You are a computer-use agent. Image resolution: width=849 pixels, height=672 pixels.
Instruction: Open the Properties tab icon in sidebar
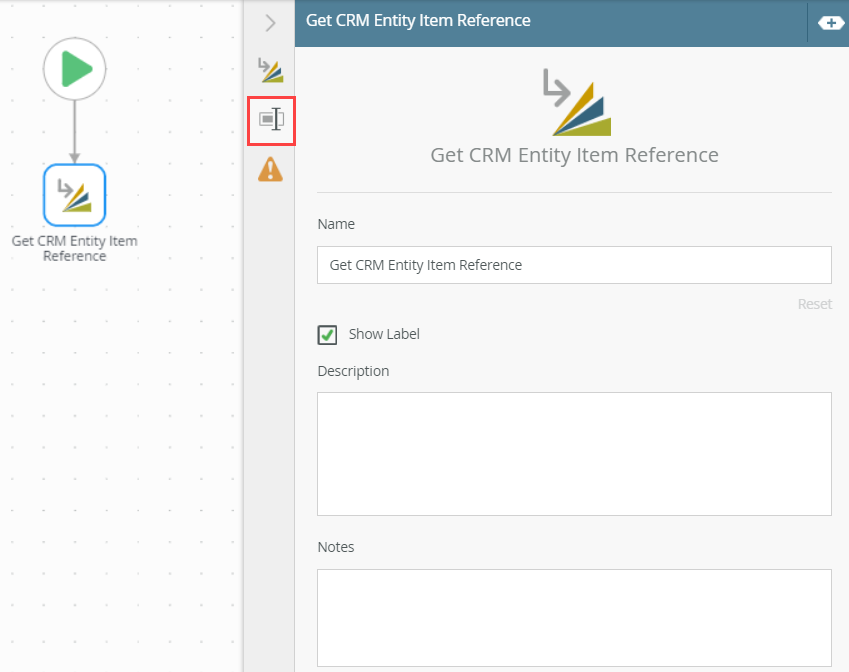[x=271, y=120]
